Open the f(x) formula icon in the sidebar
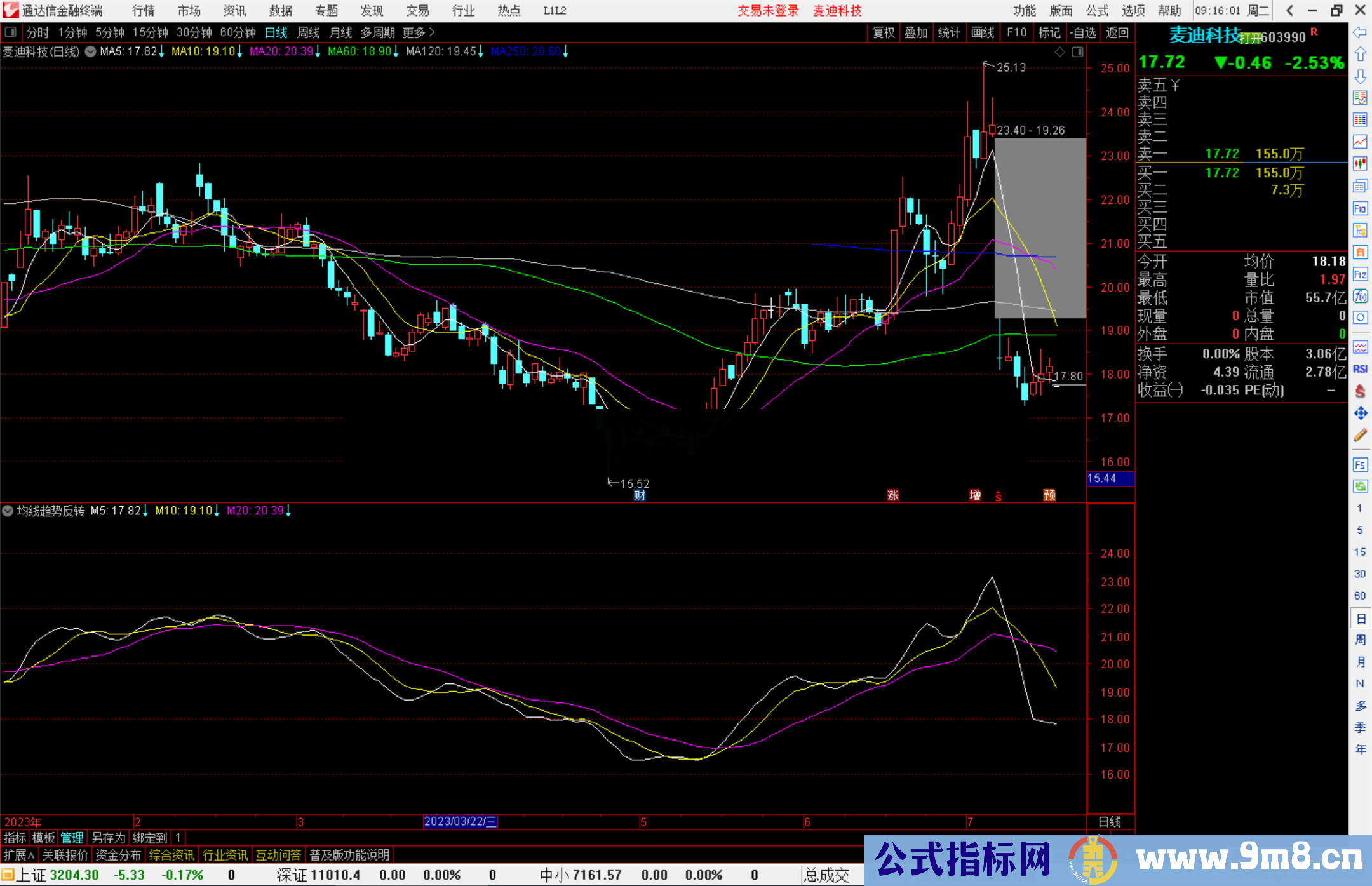1372x886 pixels. [x=1361, y=297]
